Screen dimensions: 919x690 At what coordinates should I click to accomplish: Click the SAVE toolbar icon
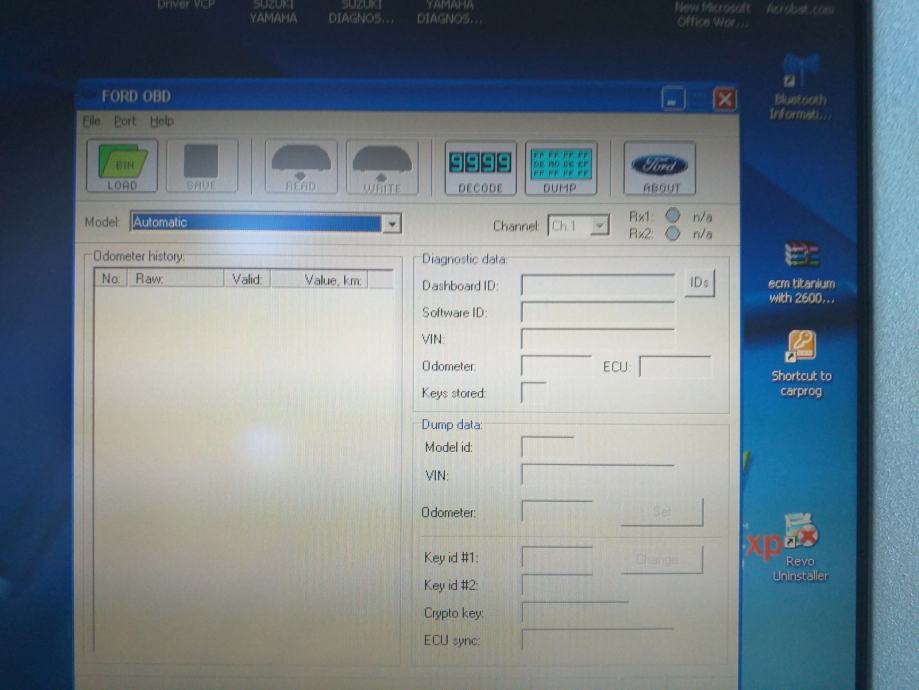point(202,166)
